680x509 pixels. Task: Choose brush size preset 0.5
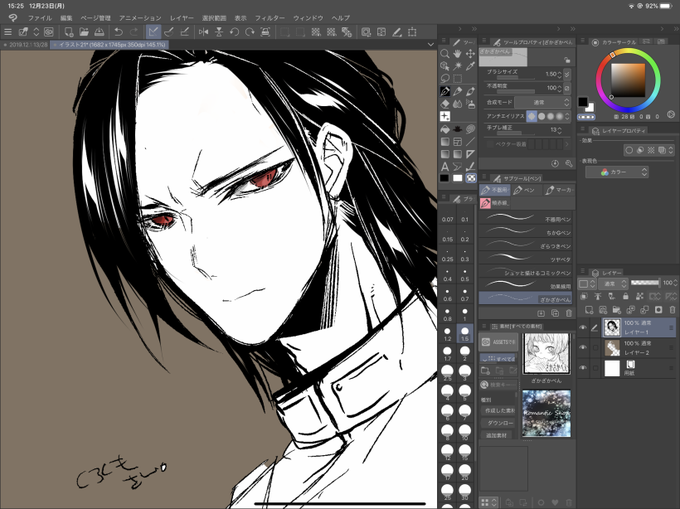coord(465,275)
